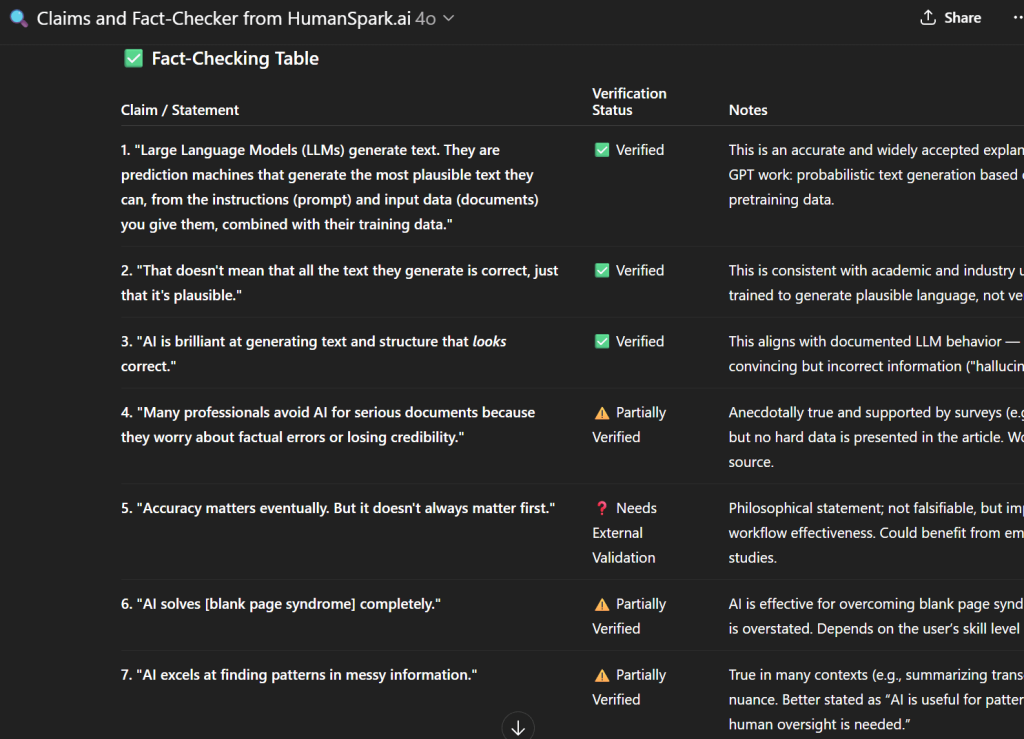This screenshot has width=1024, height=739.
Task: Select the Verification Status column header
Action: tap(629, 101)
